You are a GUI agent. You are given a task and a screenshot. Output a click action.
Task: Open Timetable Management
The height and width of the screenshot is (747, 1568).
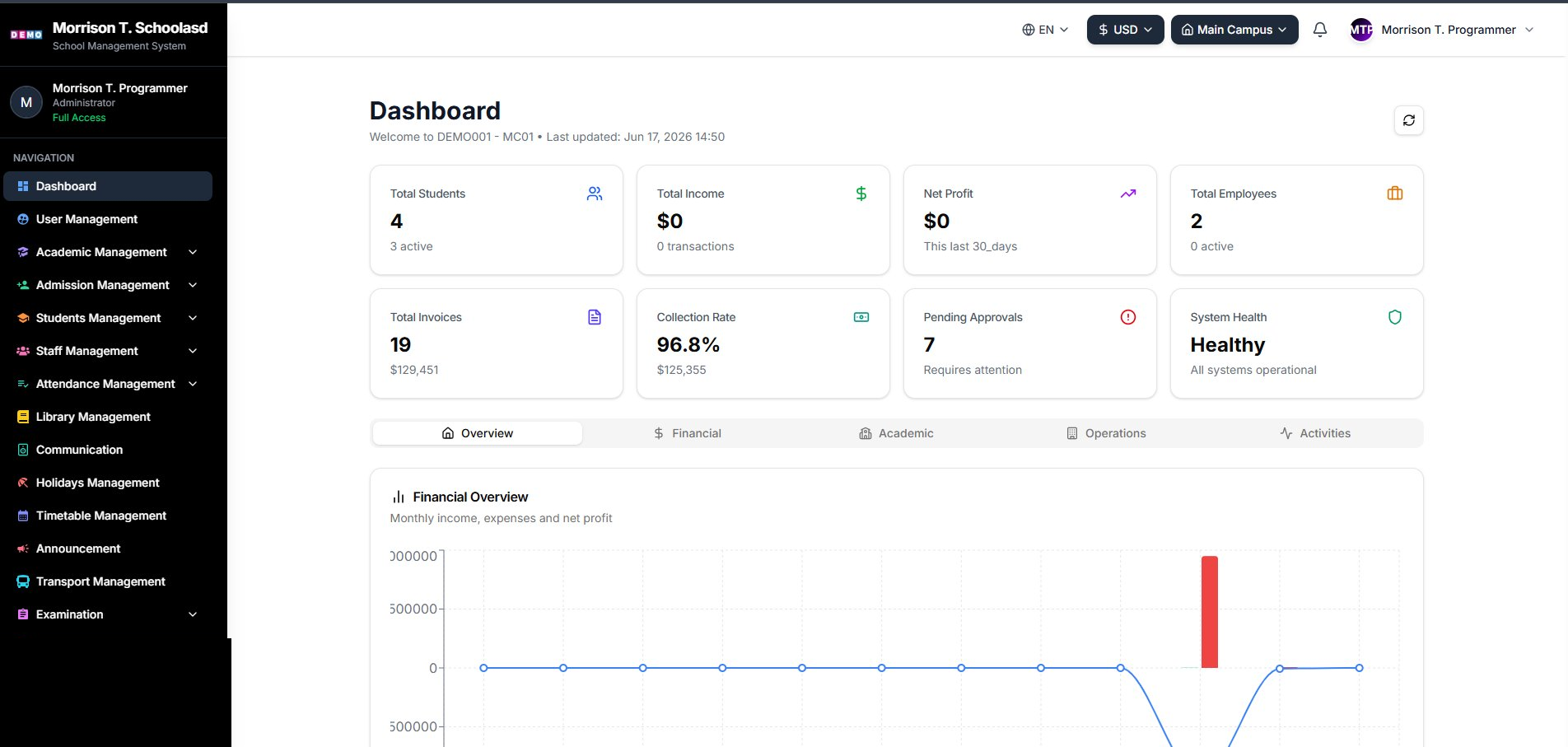click(108, 516)
